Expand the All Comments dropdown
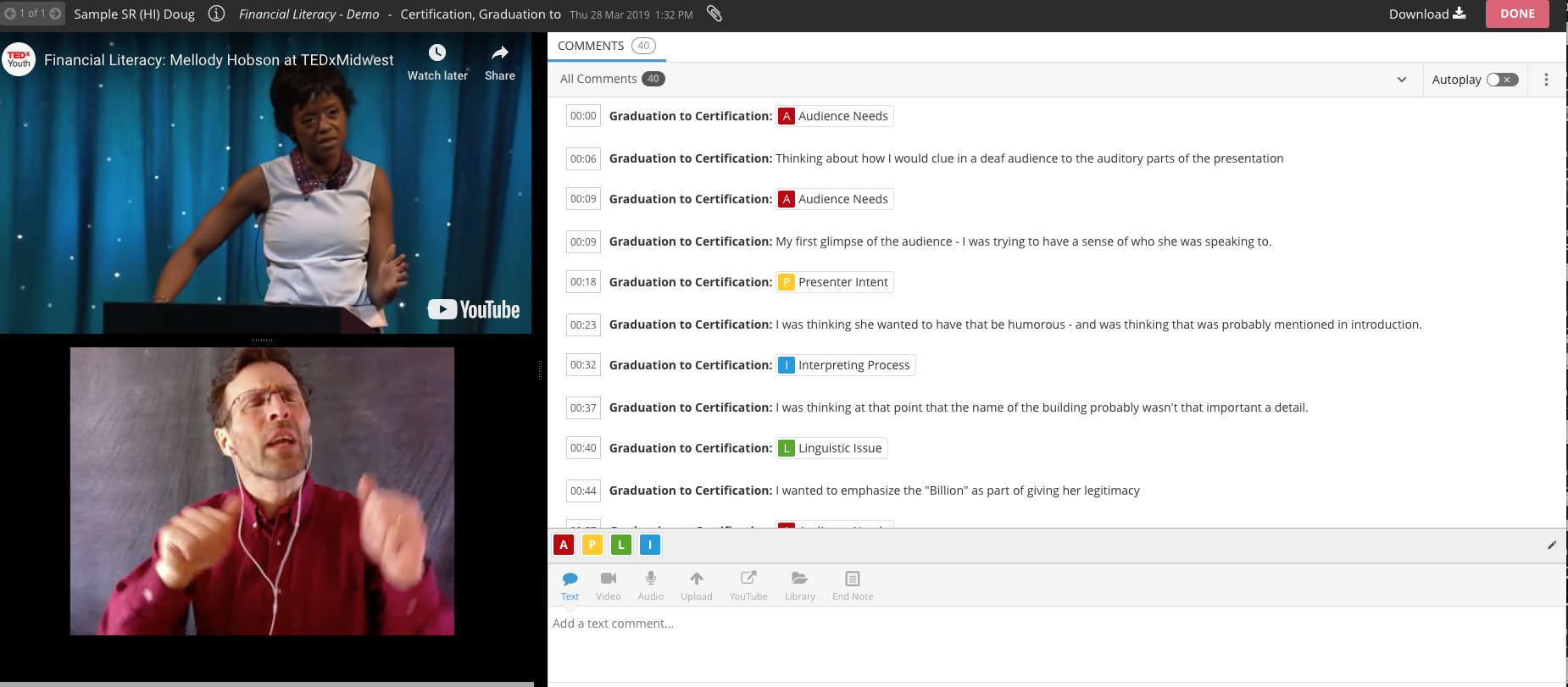The image size is (1568, 687). [x=1402, y=80]
